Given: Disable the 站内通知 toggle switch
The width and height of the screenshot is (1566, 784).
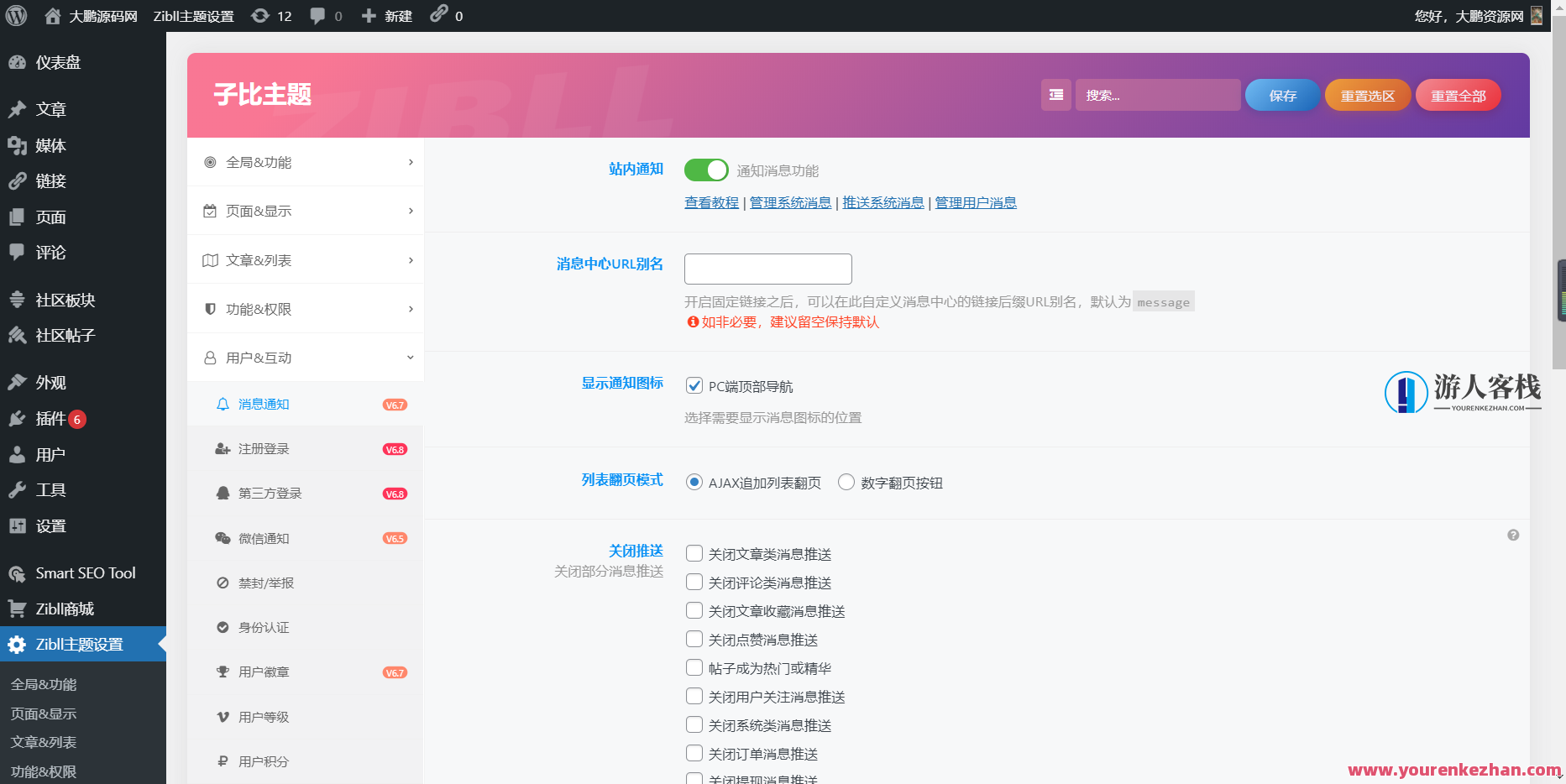Looking at the screenshot, I should (x=705, y=170).
